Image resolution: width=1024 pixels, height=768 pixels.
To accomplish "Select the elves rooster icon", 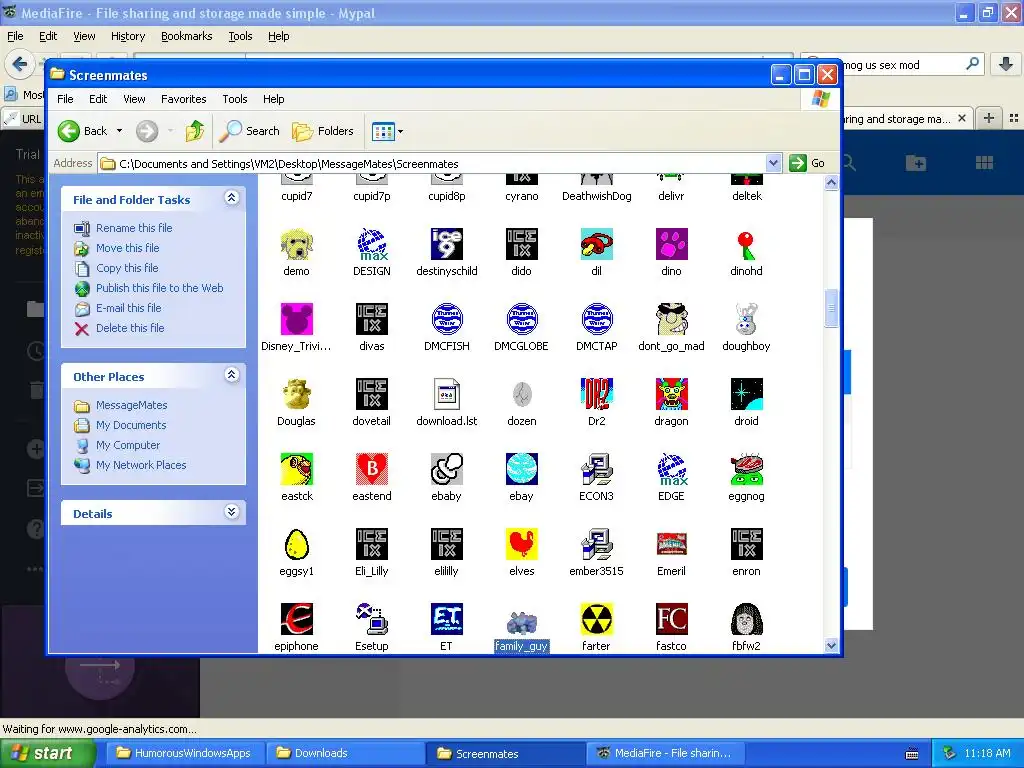I will (x=522, y=545).
